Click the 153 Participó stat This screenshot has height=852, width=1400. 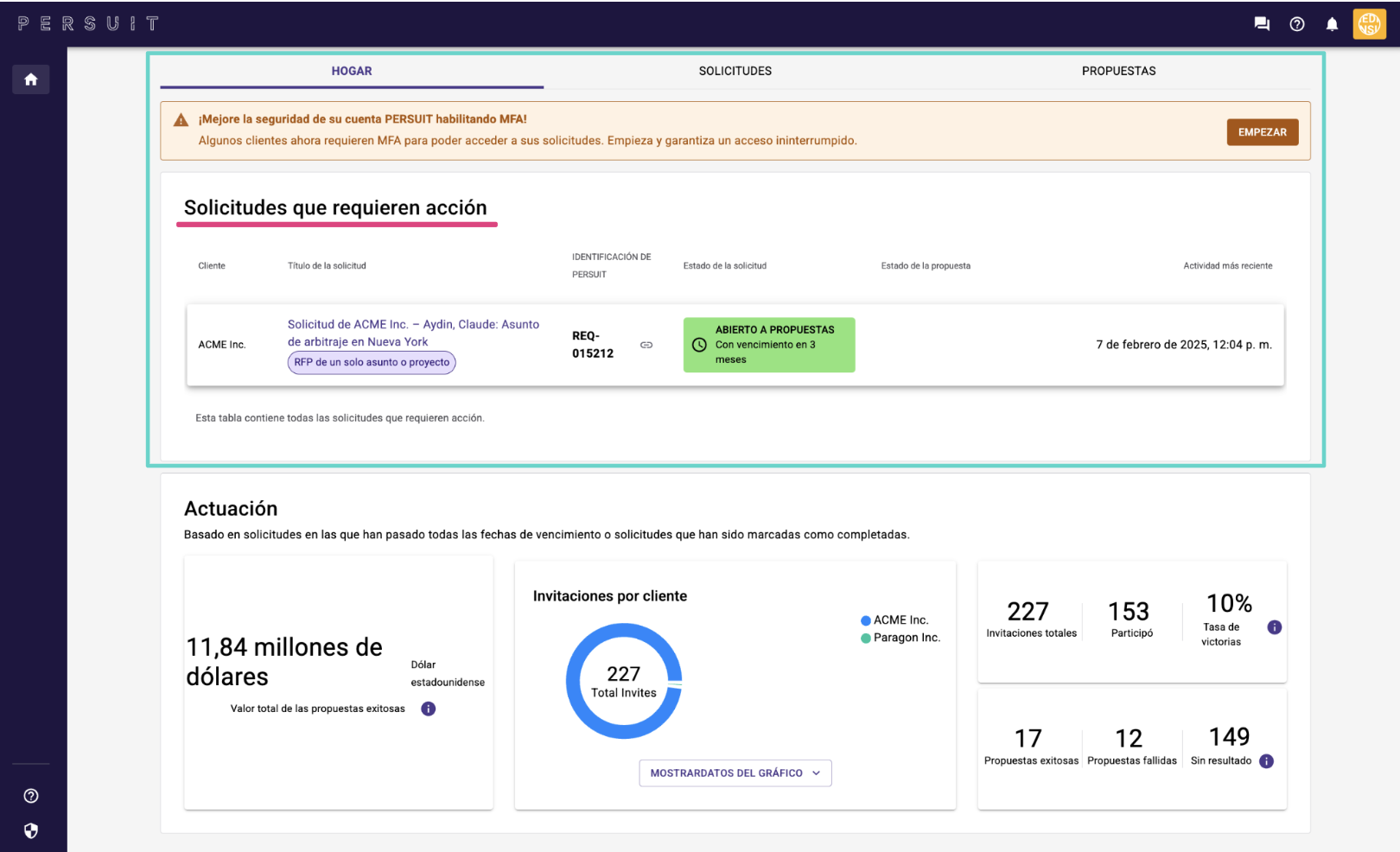[x=1131, y=620]
